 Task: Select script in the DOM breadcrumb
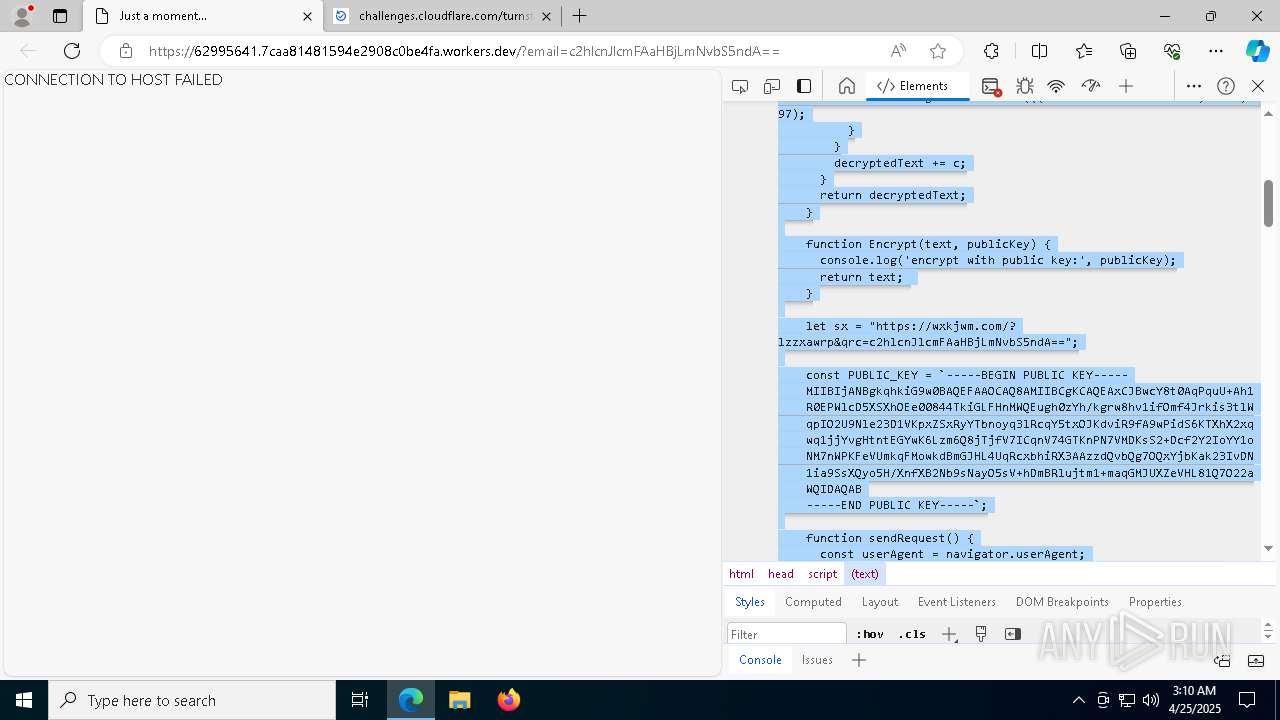pyautogui.click(x=823, y=574)
